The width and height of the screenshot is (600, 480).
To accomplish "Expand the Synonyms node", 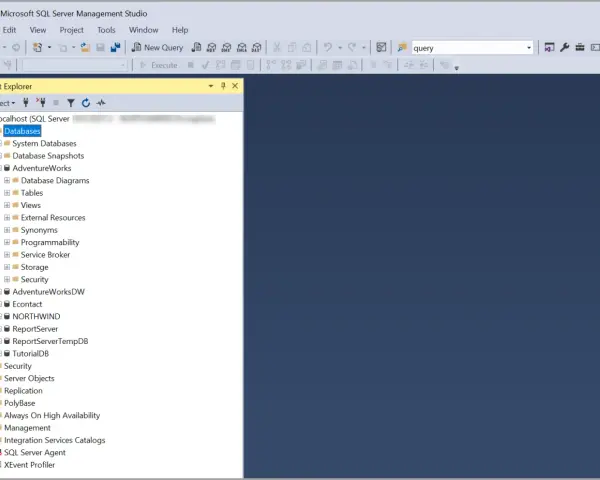I will click(7, 230).
